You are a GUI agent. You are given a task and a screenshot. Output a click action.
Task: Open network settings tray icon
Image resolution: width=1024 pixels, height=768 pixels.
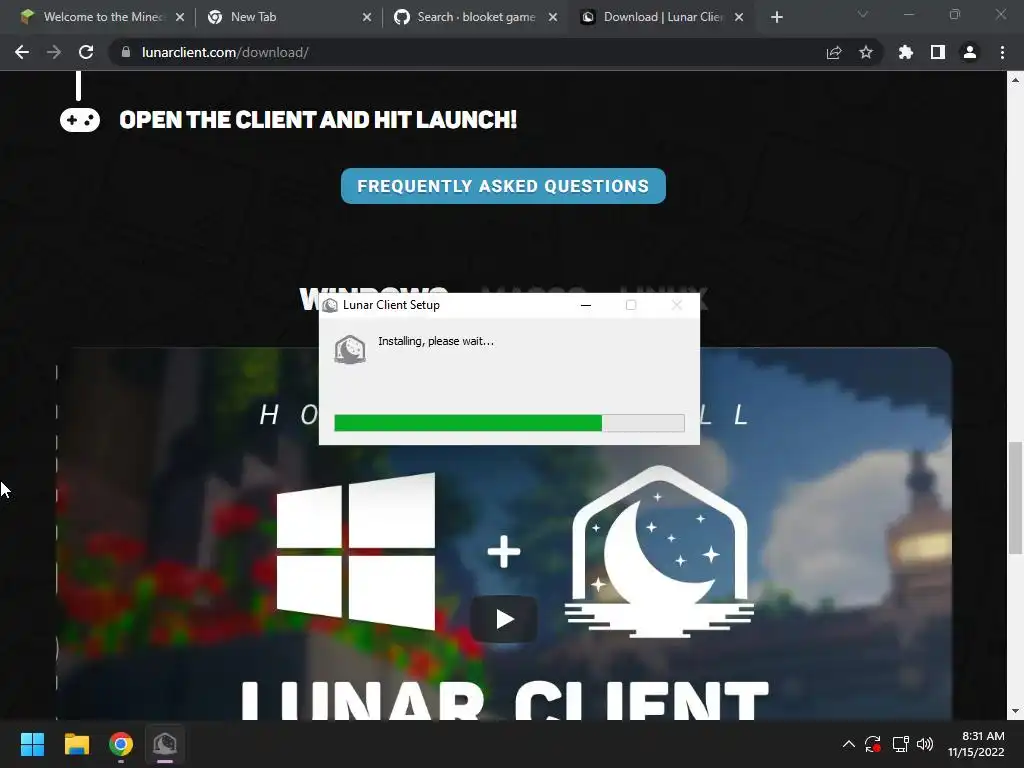tap(901, 744)
